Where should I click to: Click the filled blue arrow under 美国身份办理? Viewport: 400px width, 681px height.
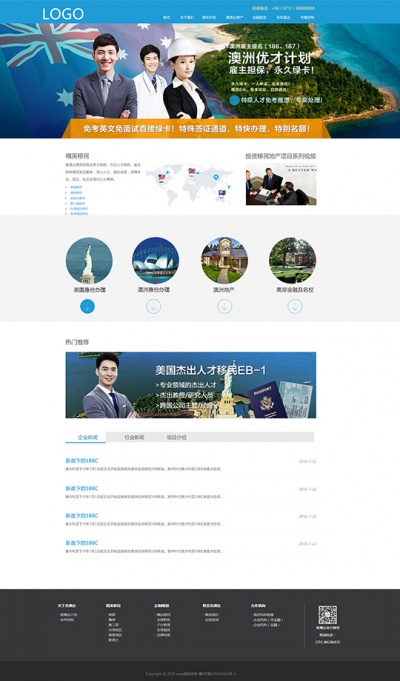87,306
